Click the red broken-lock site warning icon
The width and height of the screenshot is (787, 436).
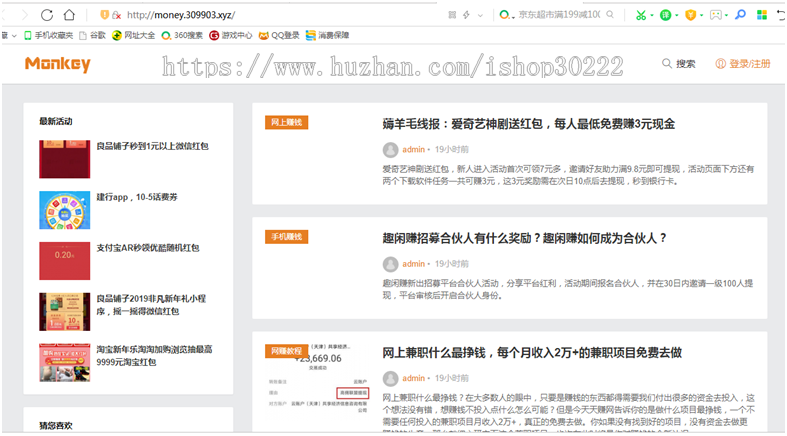click(116, 16)
